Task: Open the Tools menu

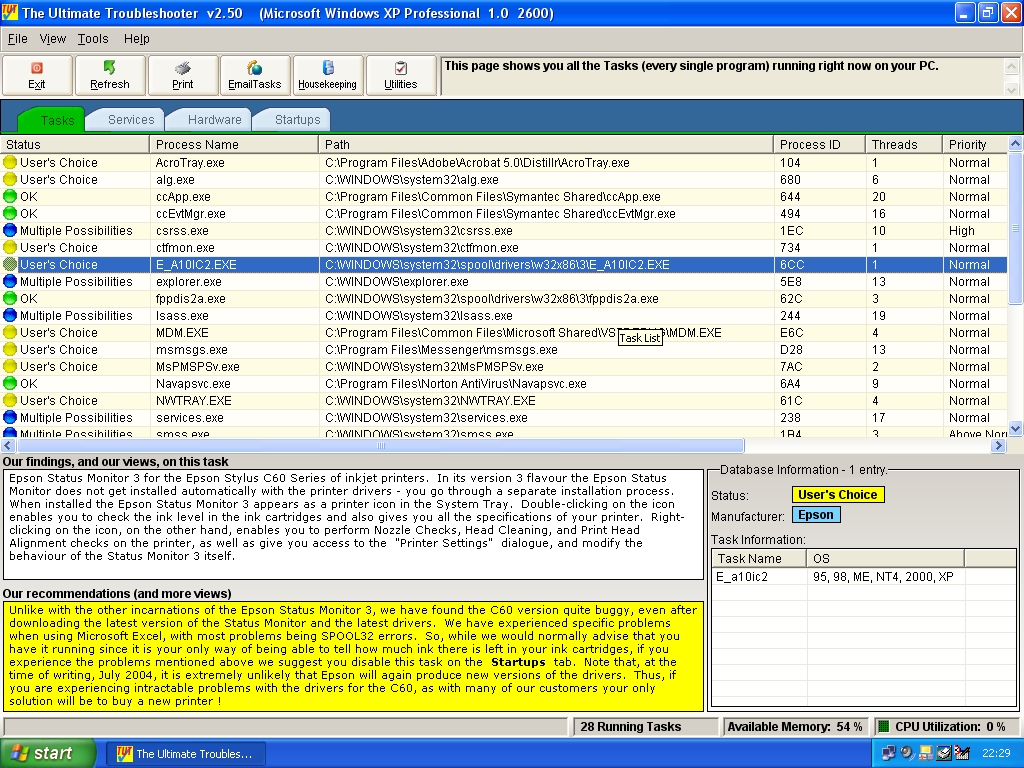Action: click(x=93, y=39)
